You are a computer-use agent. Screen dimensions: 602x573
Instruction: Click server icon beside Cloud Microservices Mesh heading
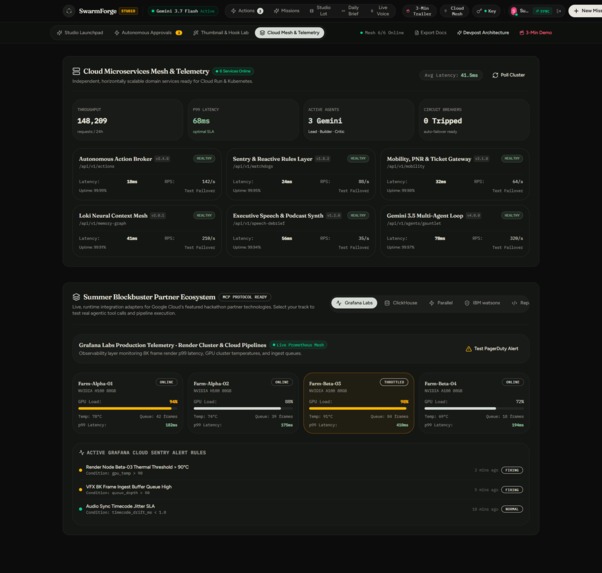tap(76, 71)
